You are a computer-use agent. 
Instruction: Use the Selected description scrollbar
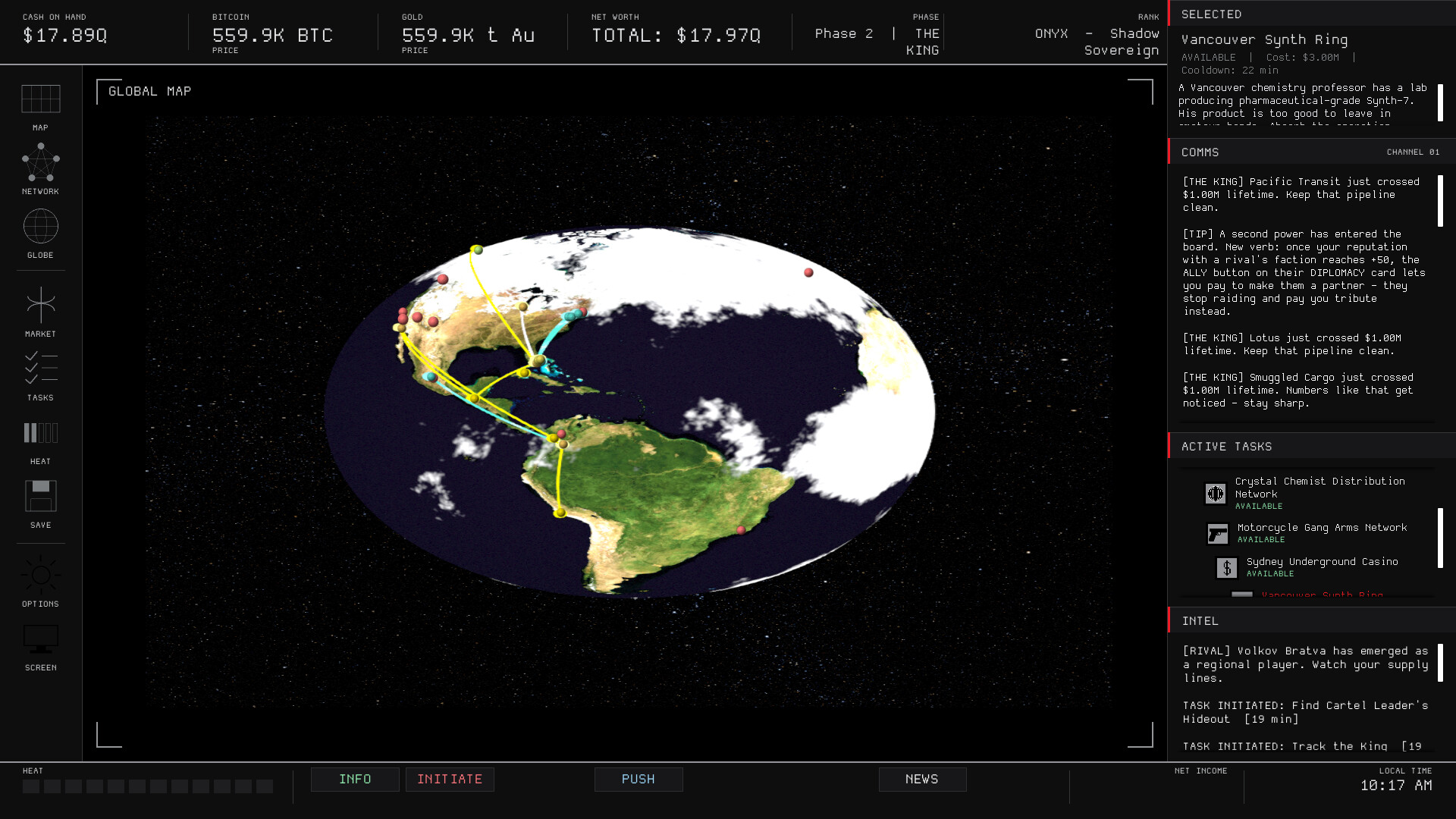tap(1440, 102)
